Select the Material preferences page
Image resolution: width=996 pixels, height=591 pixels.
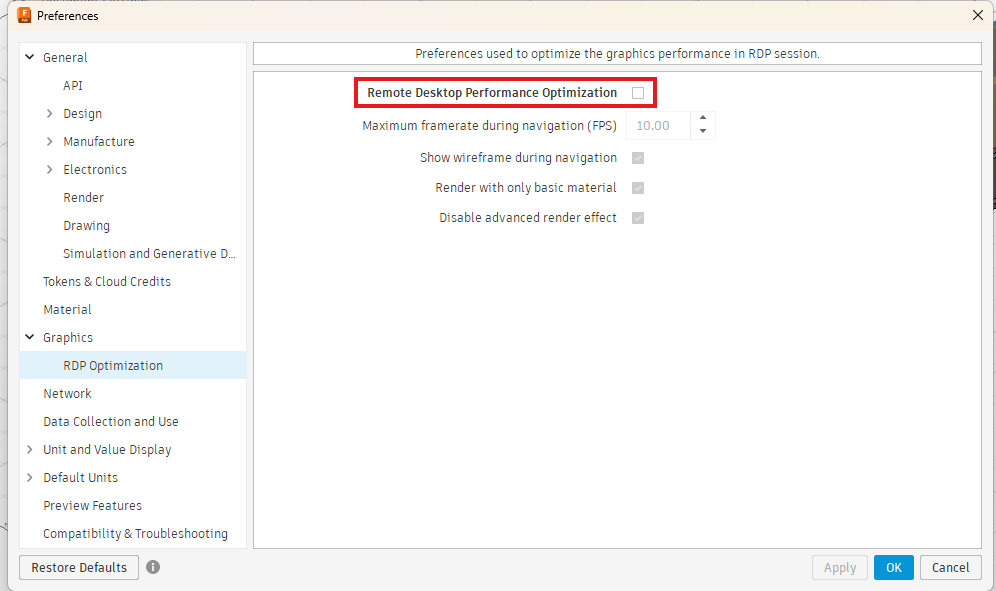point(67,309)
